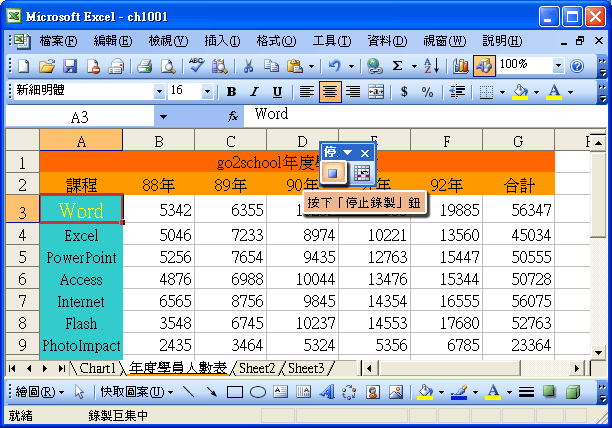Toggle Center alignment
The width and height of the screenshot is (612, 428).
click(330, 92)
